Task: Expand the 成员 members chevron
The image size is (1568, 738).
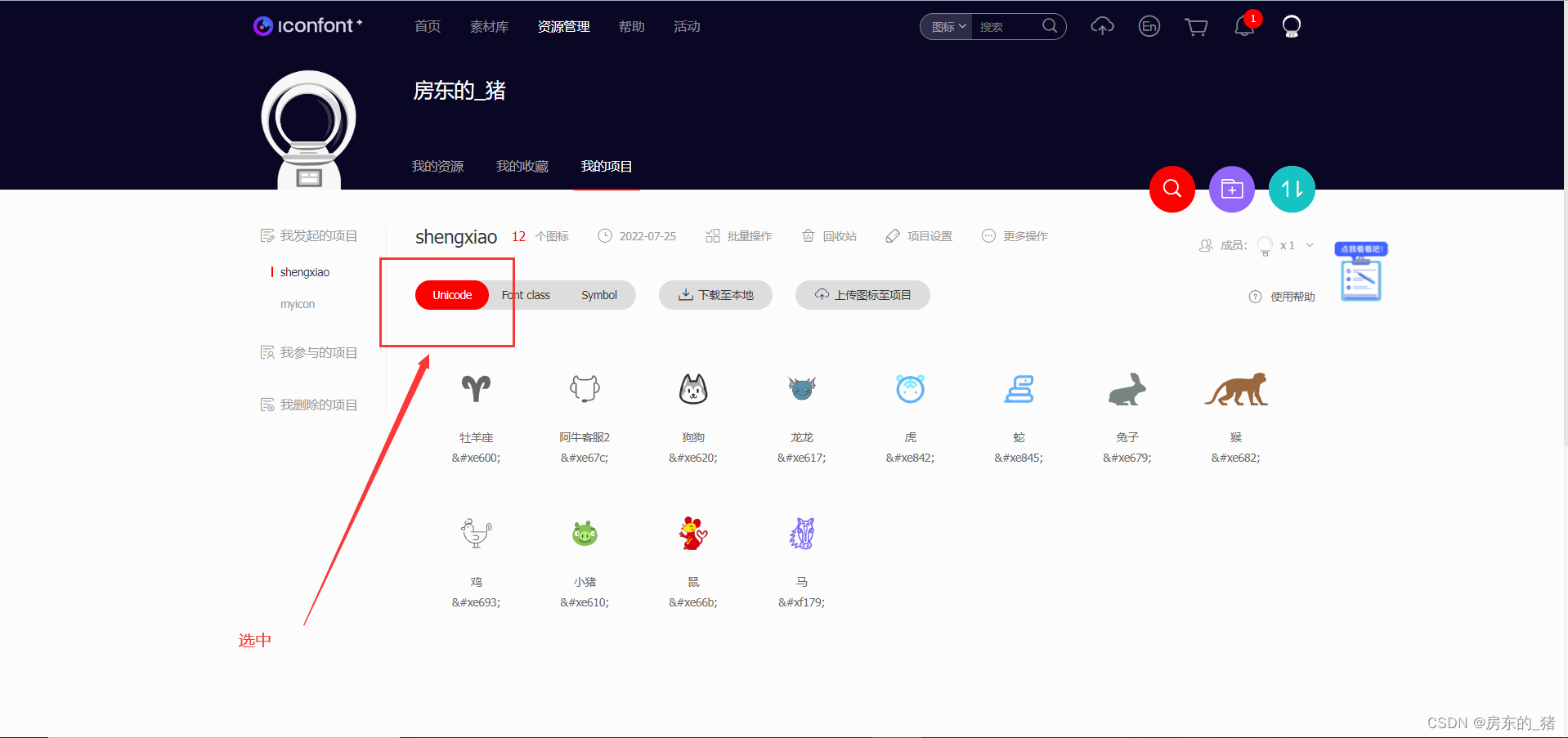Action: pos(1310,245)
